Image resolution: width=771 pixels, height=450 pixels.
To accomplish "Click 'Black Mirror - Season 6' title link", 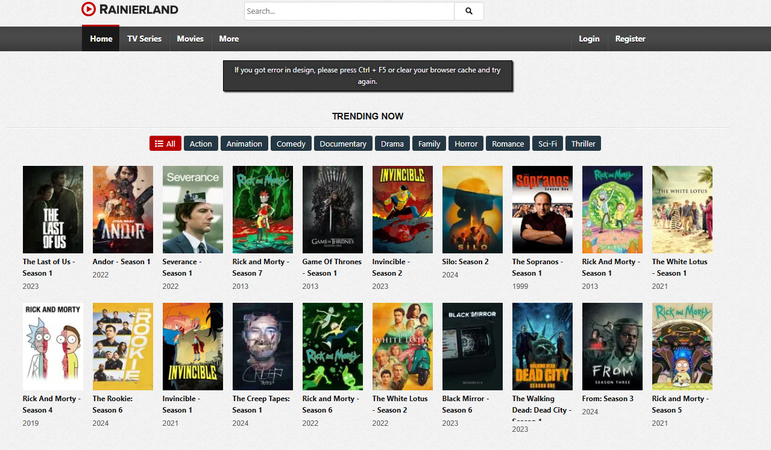I will 465,404.
